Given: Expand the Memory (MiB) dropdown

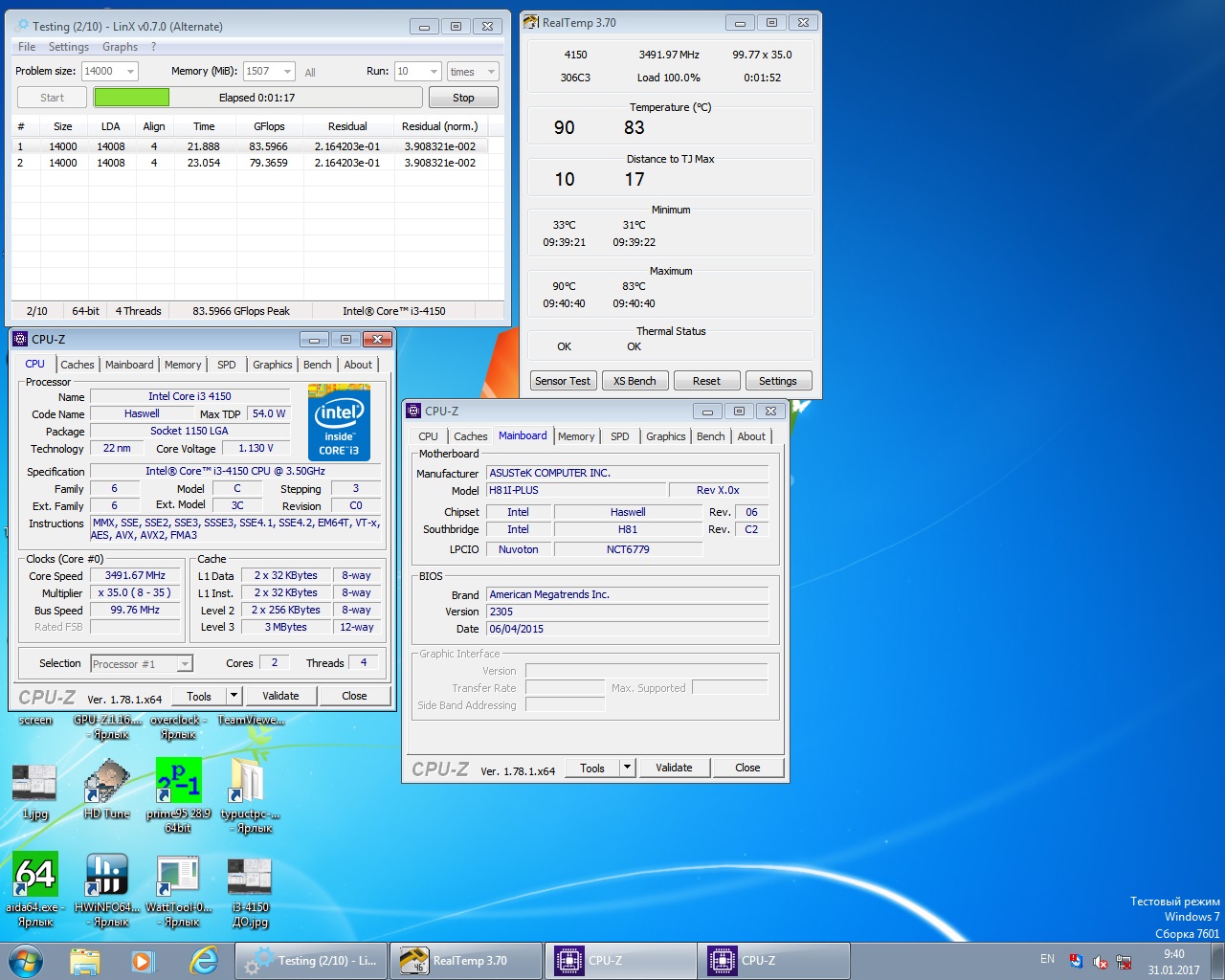Looking at the screenshot, I should pos(287,72).
